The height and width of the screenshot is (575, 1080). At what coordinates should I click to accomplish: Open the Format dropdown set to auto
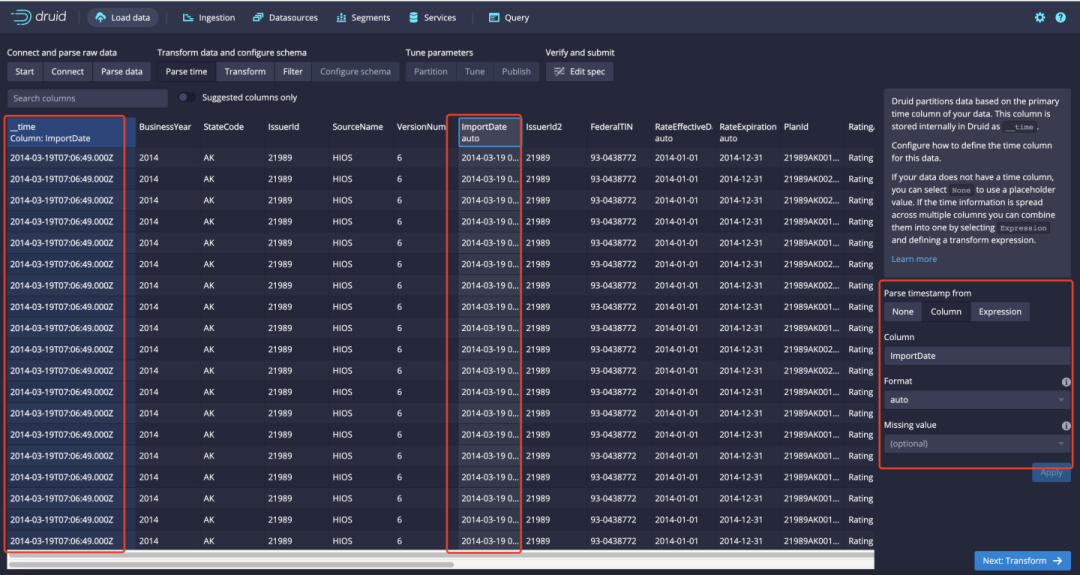pos(977,400)
